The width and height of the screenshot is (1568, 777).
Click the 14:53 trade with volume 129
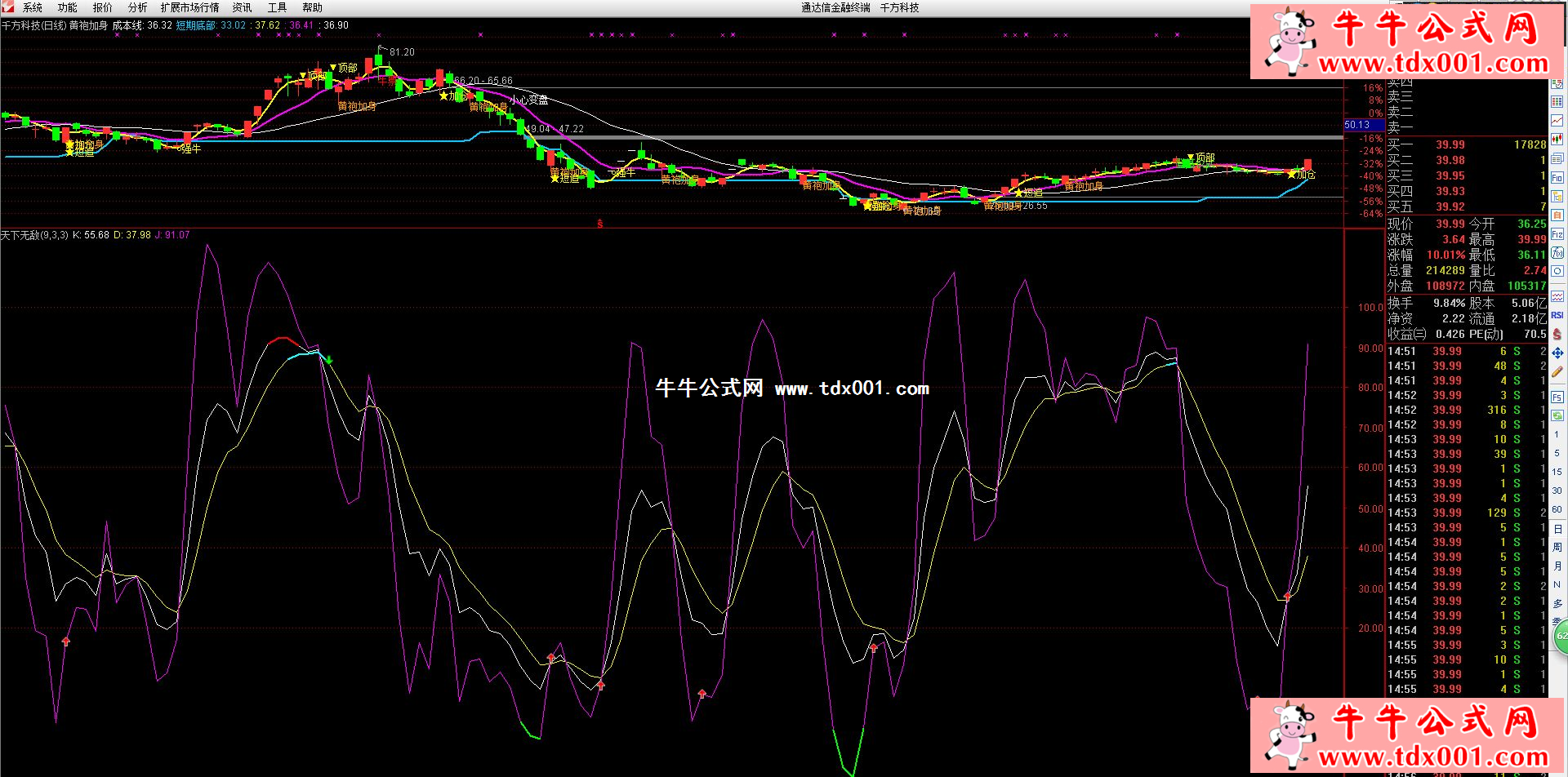coord(1467,513)
